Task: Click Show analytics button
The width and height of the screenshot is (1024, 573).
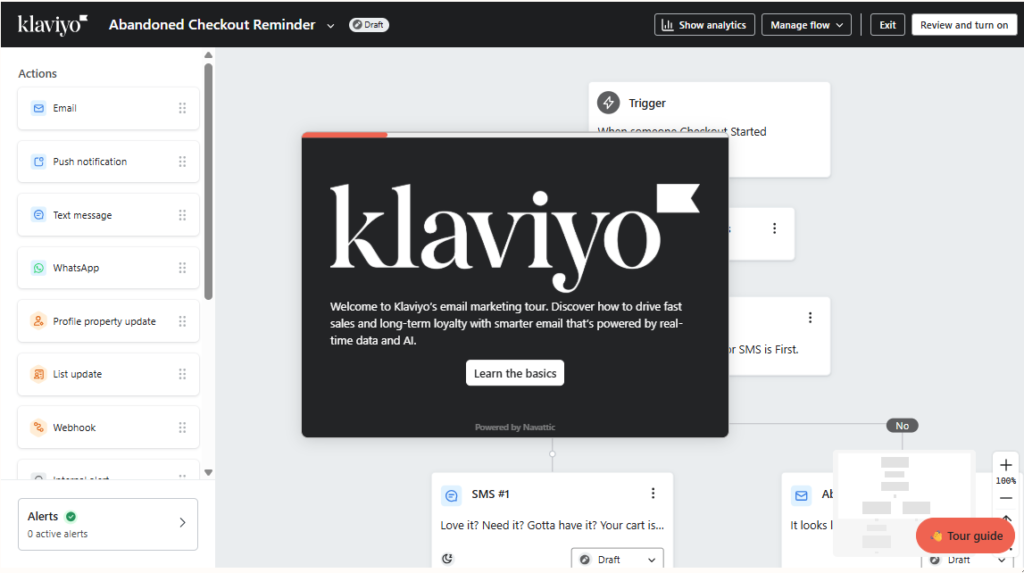Action: pos(705,25)
